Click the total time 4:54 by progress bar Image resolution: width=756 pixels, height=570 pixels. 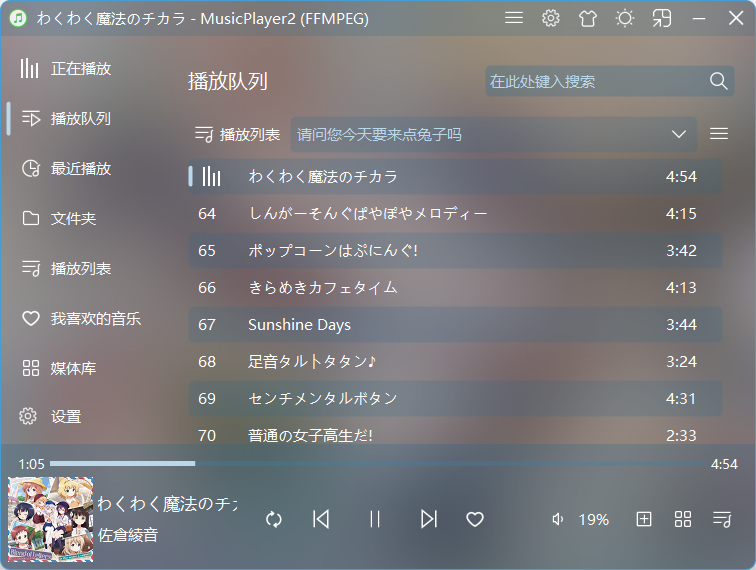[724, 464]
